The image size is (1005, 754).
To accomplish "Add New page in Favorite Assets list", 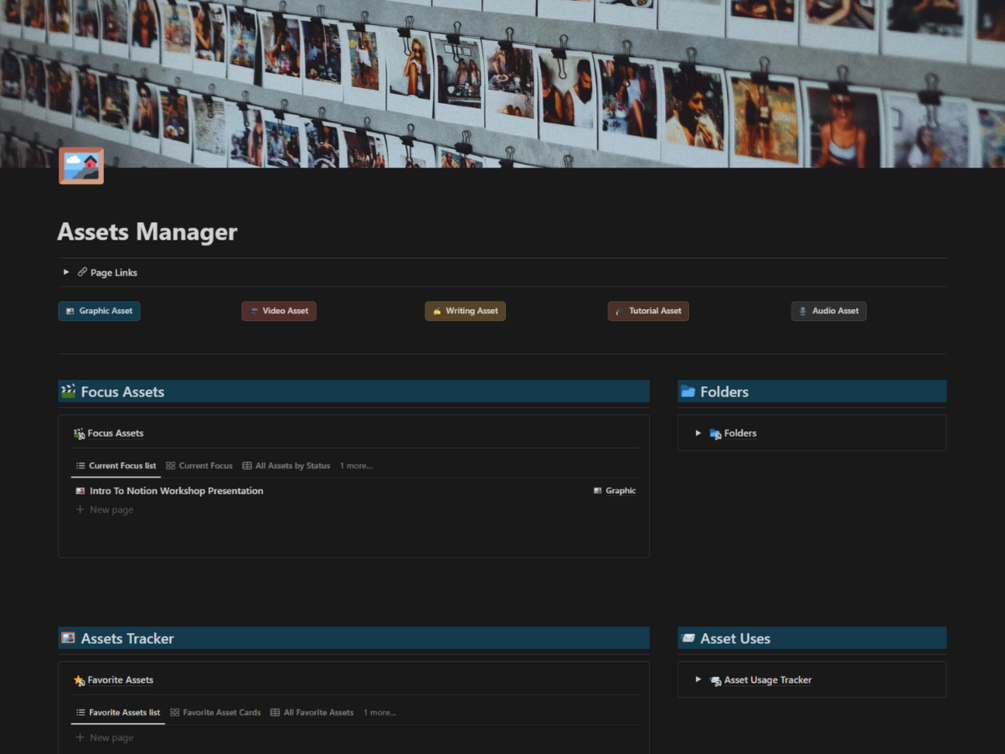I will point(104,737).
